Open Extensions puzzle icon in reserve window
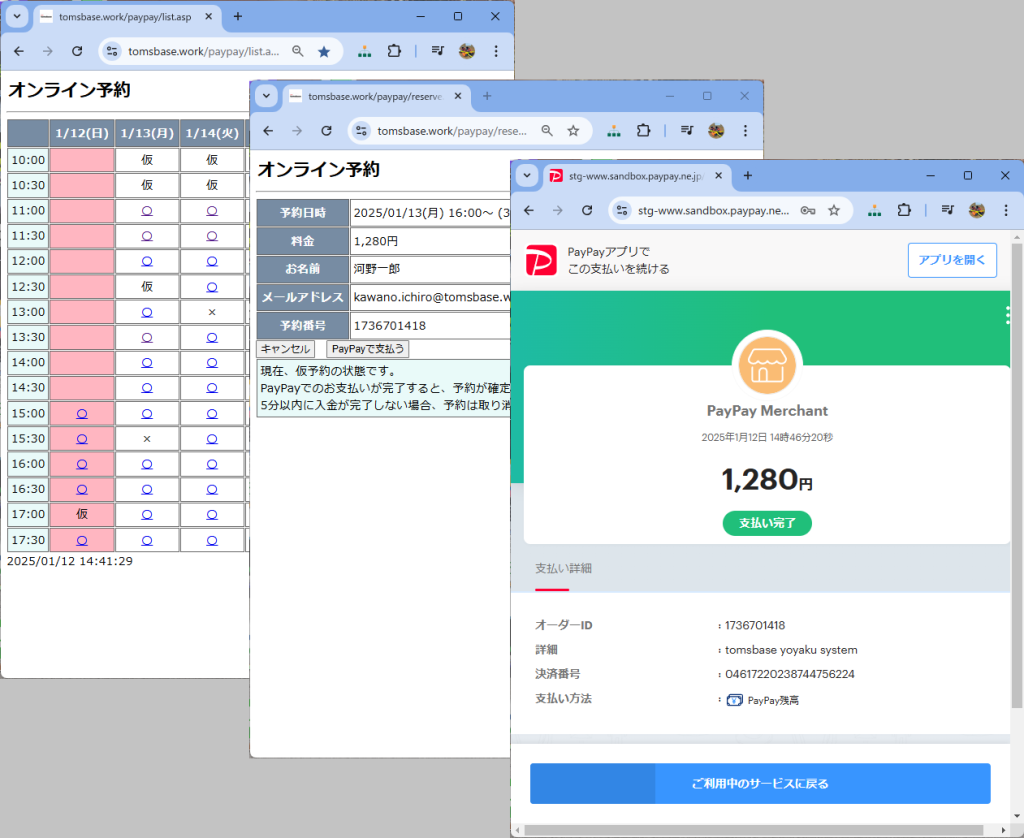The image size is (1024, 838). click(643, 131)
